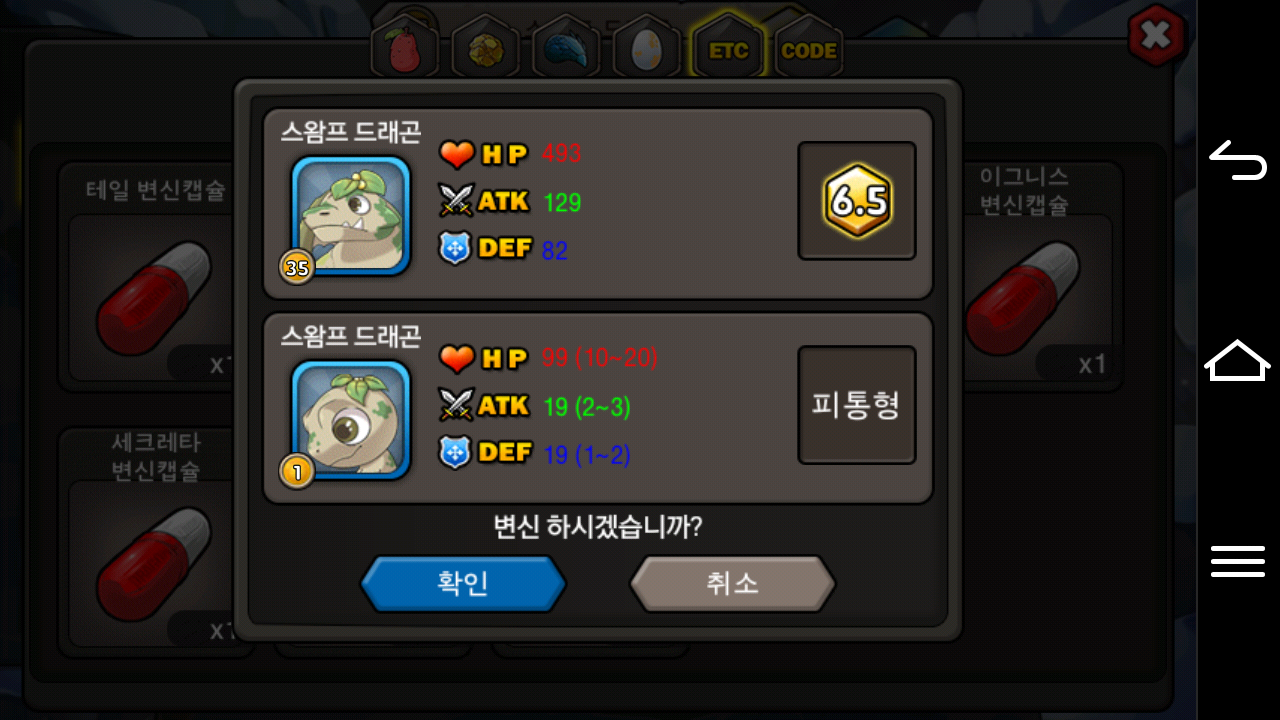Confirm transformation with the blue 확인 button
The image size is (1280, 720).
(x=463, y=584)
